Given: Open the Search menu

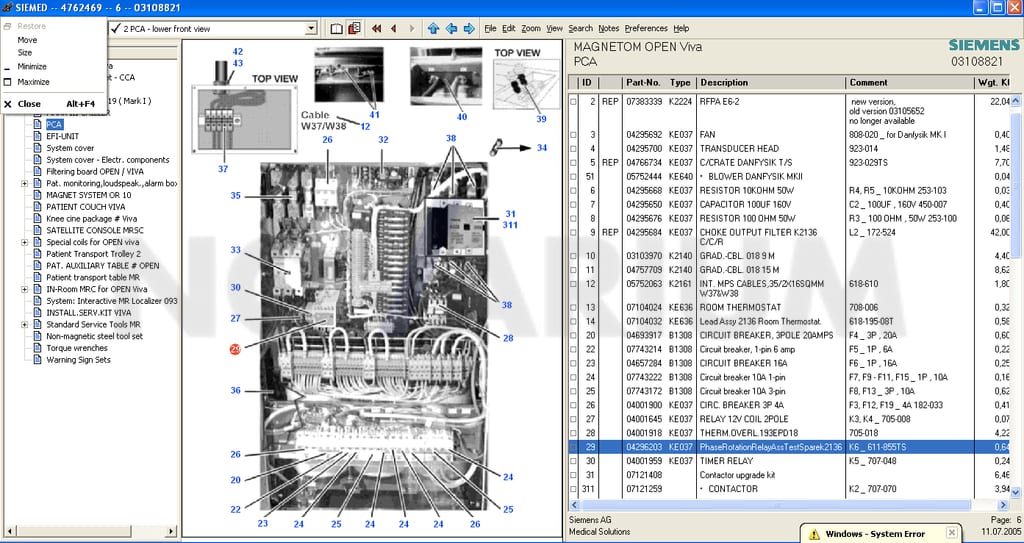Looking at the screenshot, I should [x=581, y=29].
